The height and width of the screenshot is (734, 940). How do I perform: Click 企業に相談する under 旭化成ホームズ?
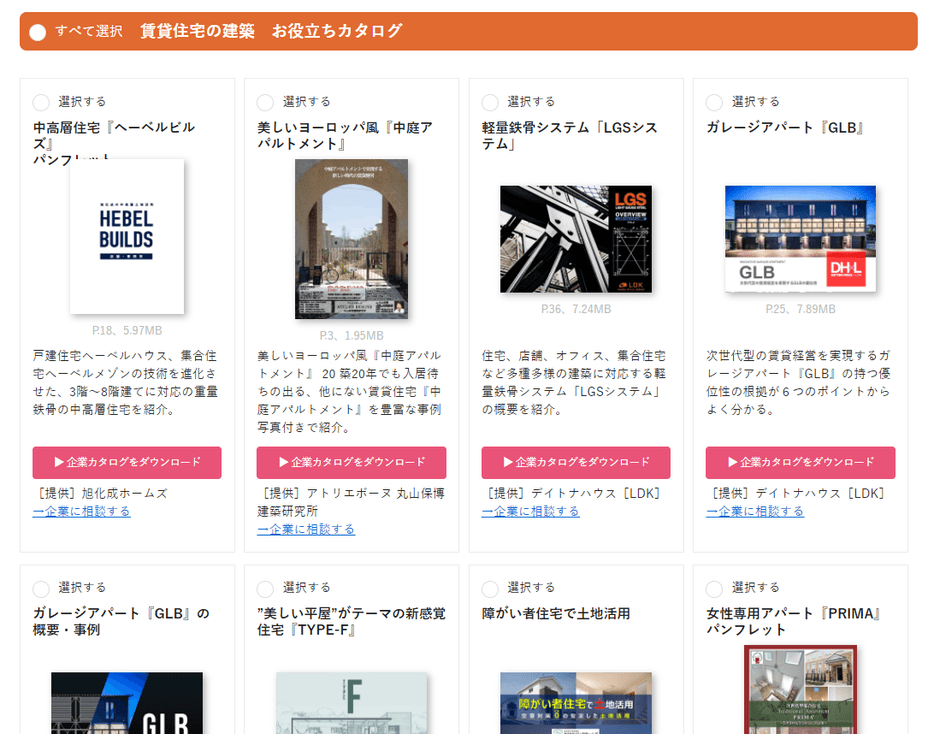click(x=81, y=511)
